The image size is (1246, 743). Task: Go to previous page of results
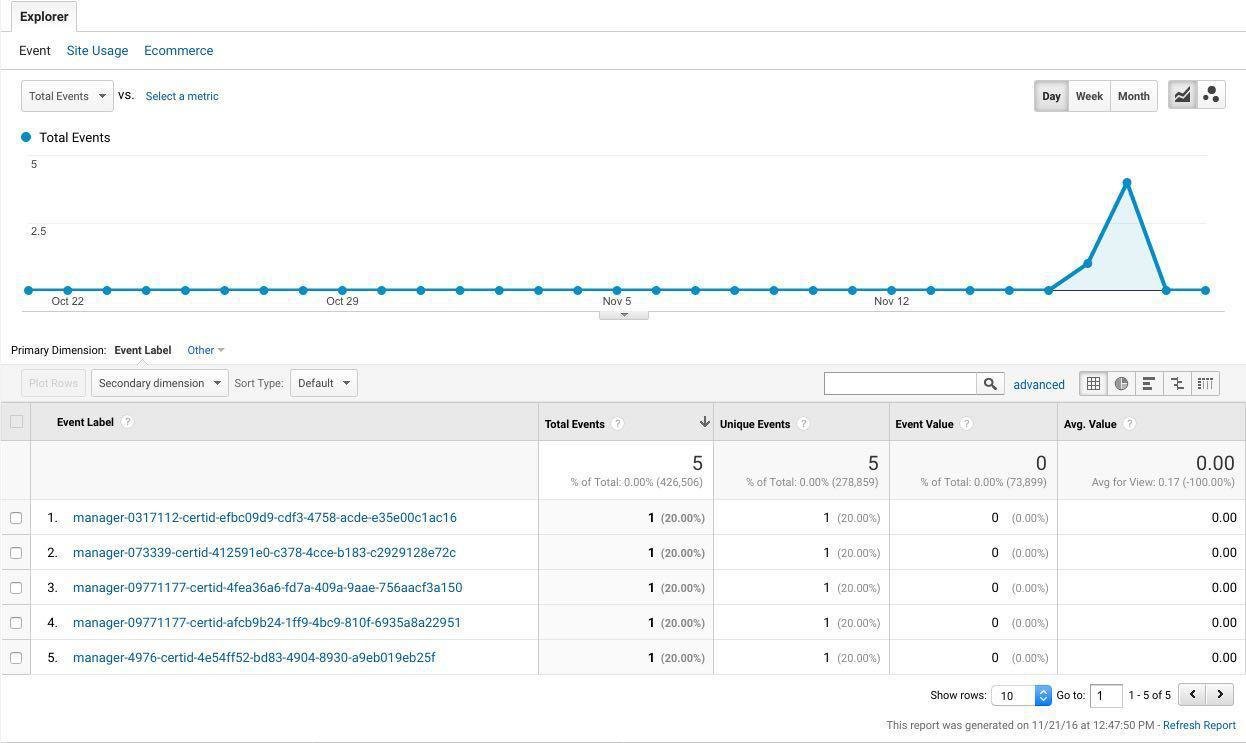click(x=1192, y=694)
